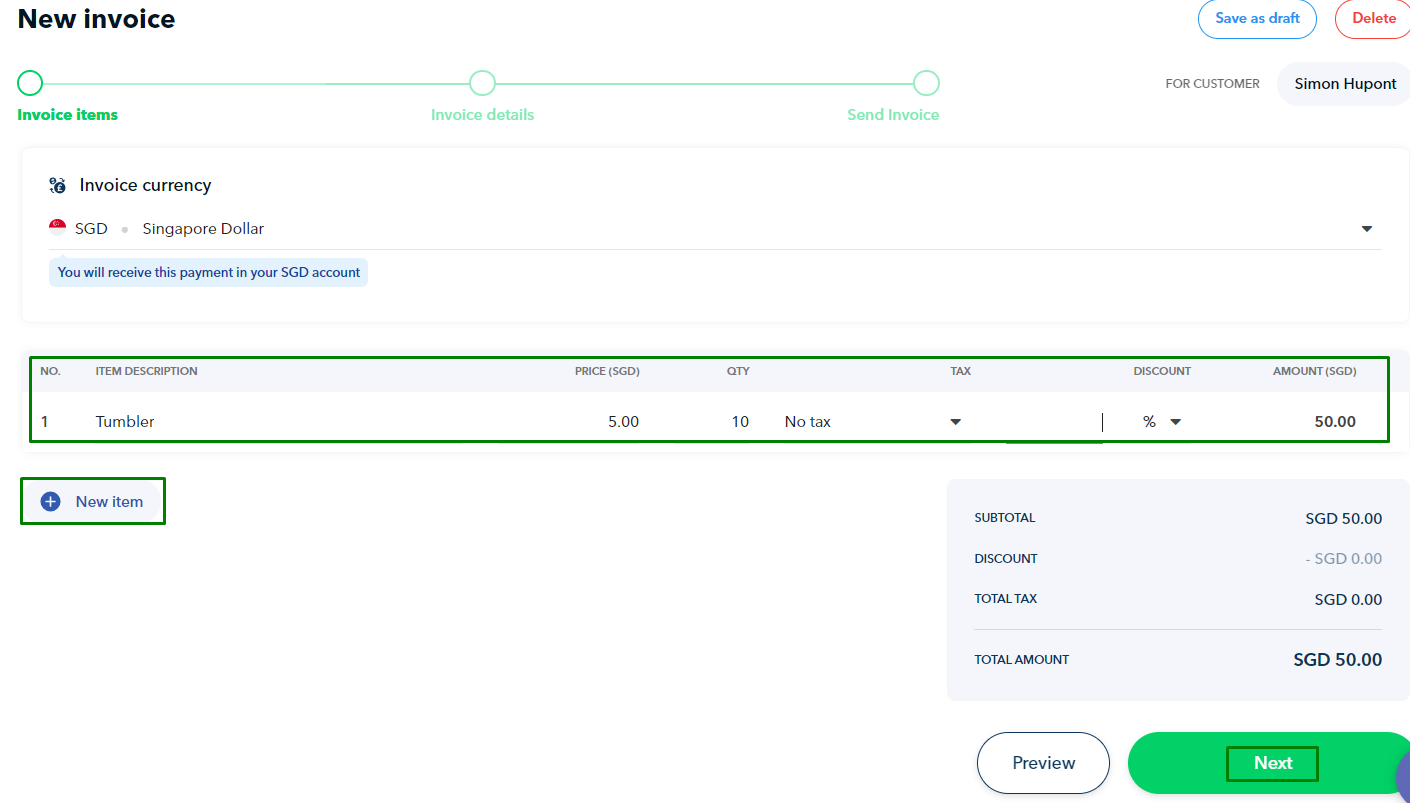Click the Invoice currency coin icon
This screenshot has height=803, width=1410.
[57, 185]
